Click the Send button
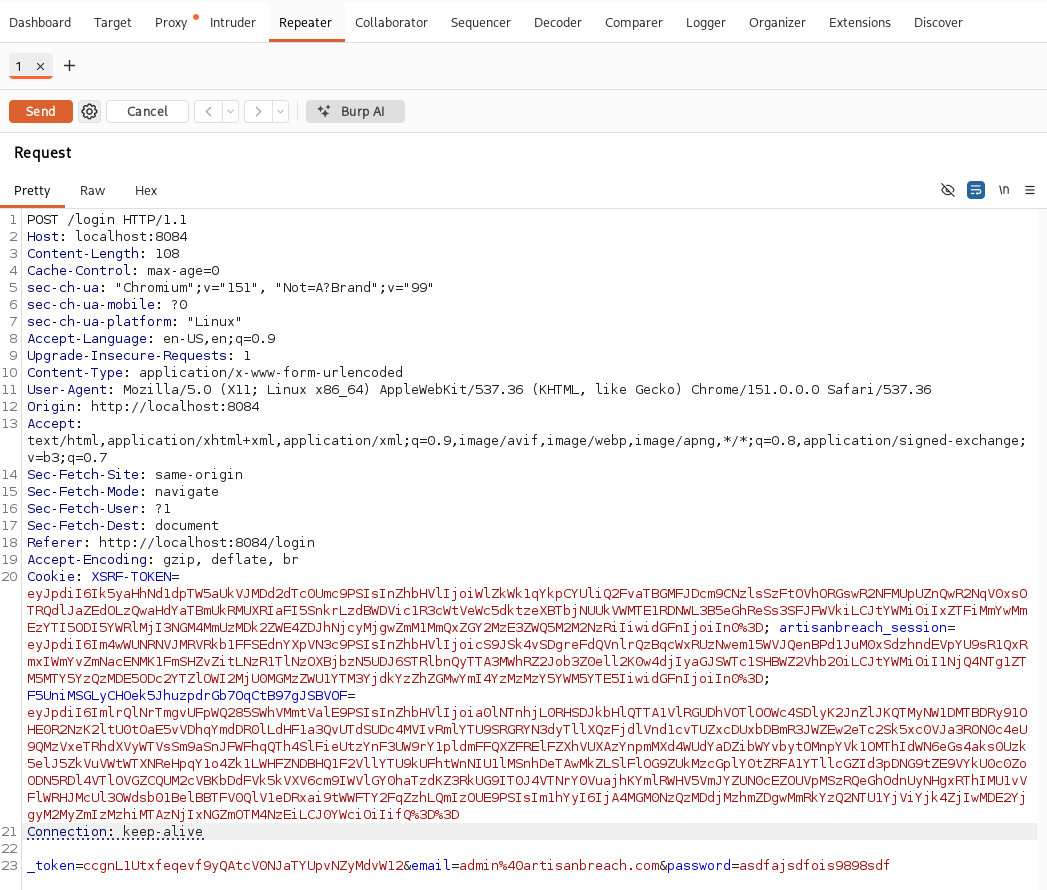Image resolution: width=1047 pixels, height=890 pixels. point(41,112)
